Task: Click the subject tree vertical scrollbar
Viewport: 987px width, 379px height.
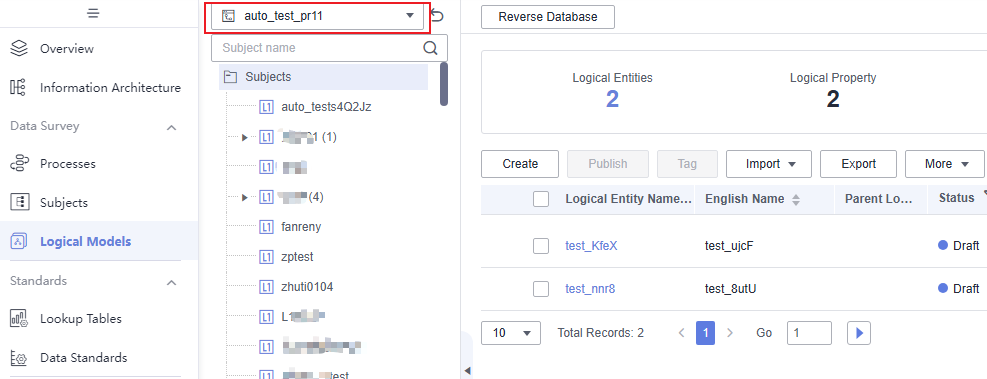Action: [444, 83]
